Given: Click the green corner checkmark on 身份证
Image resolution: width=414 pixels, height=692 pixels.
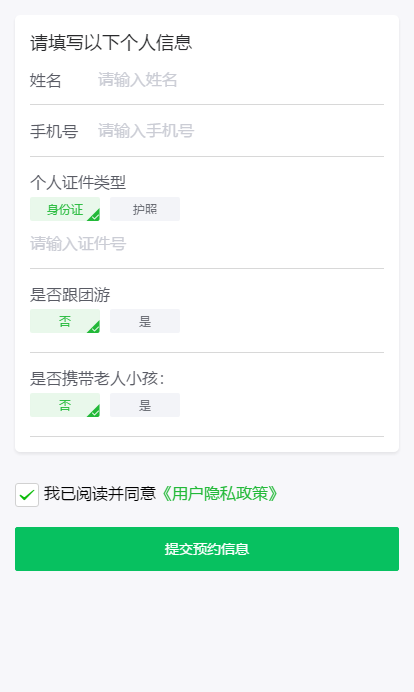Looking at the screenshot, I should 94,215.
